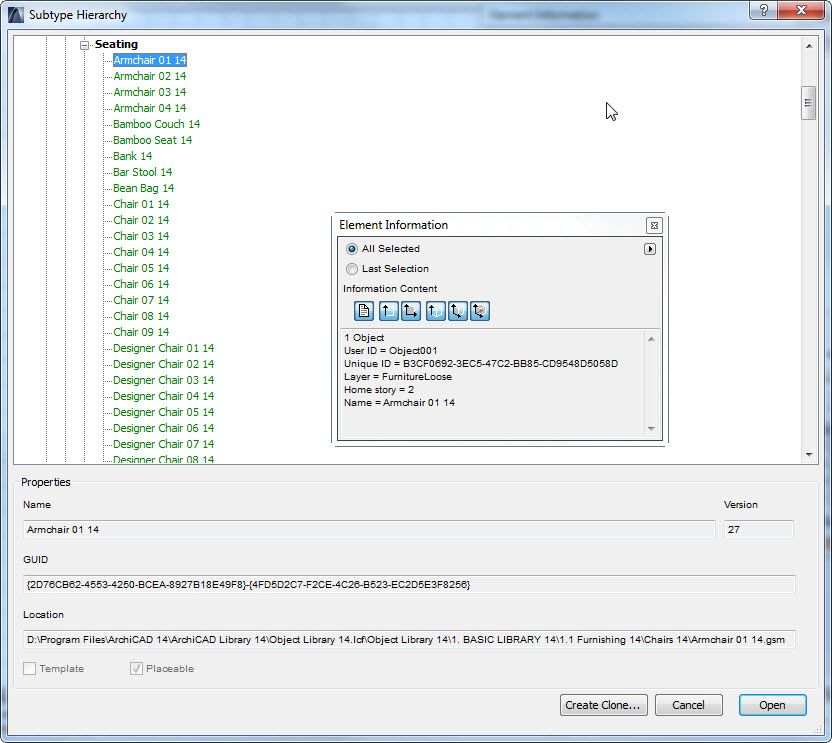Click the '1 Object' info line
The height and width of the screenshot is (743, 832).
(364, 338)
